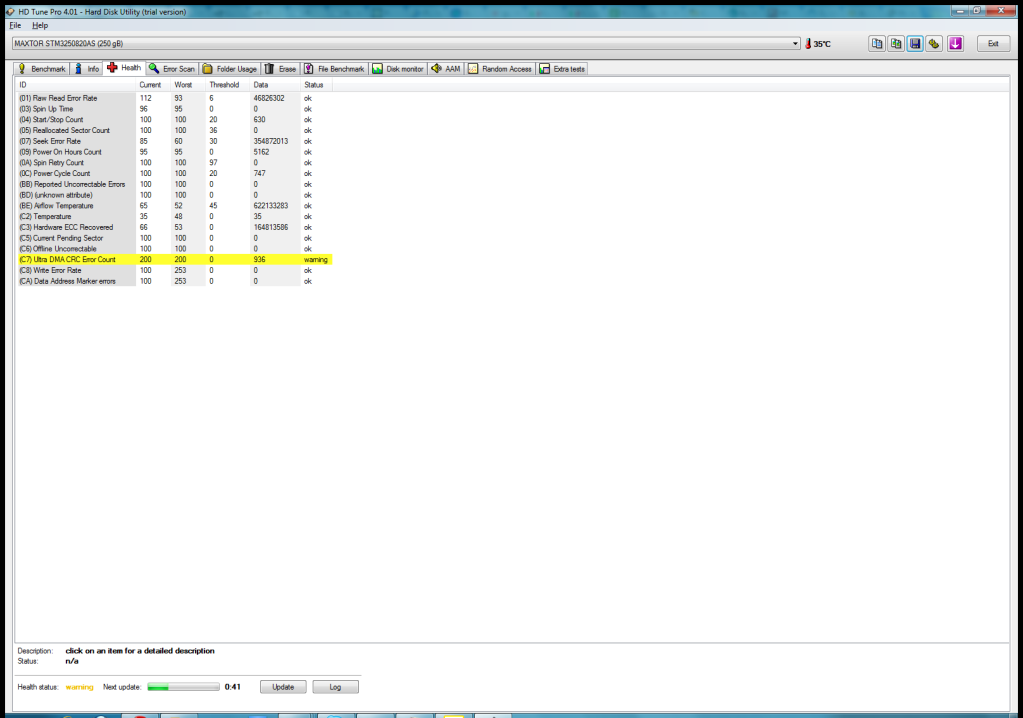The width and height of the screenshot is (1023, 718).
Task: Click the Exit button
Action: tap(993, 44)
